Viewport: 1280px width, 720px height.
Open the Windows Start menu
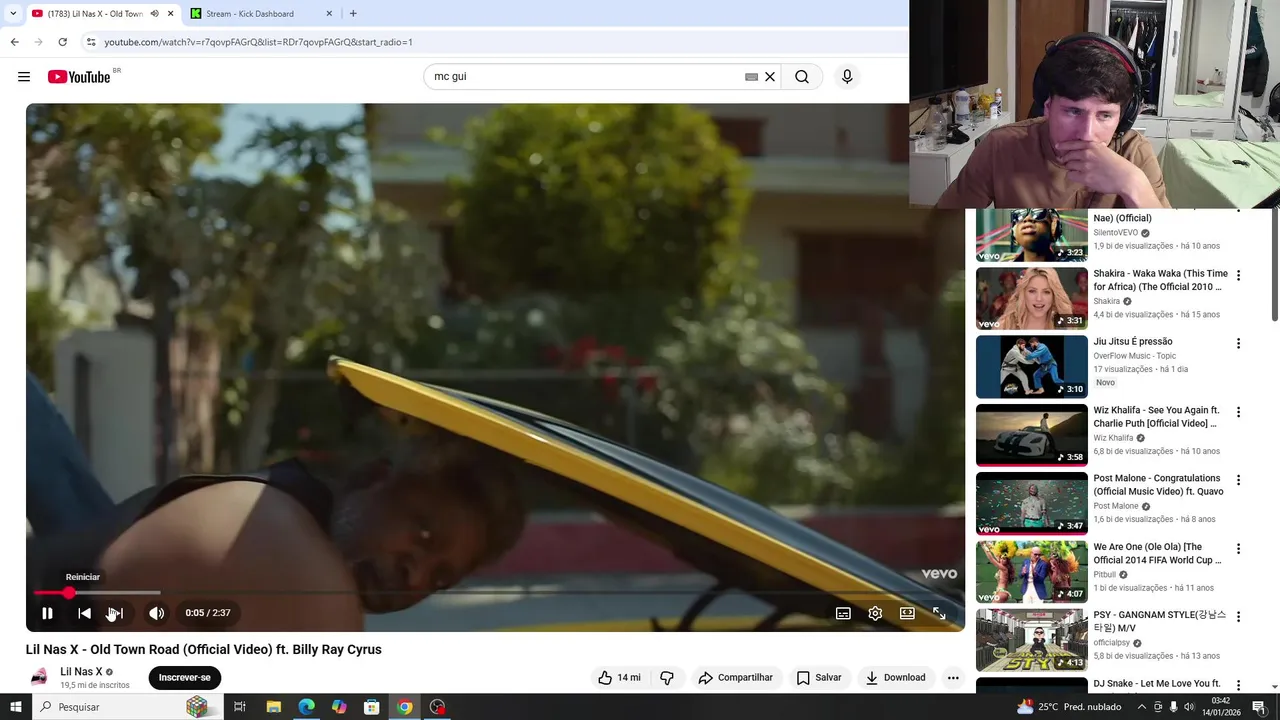pos(15,707)
